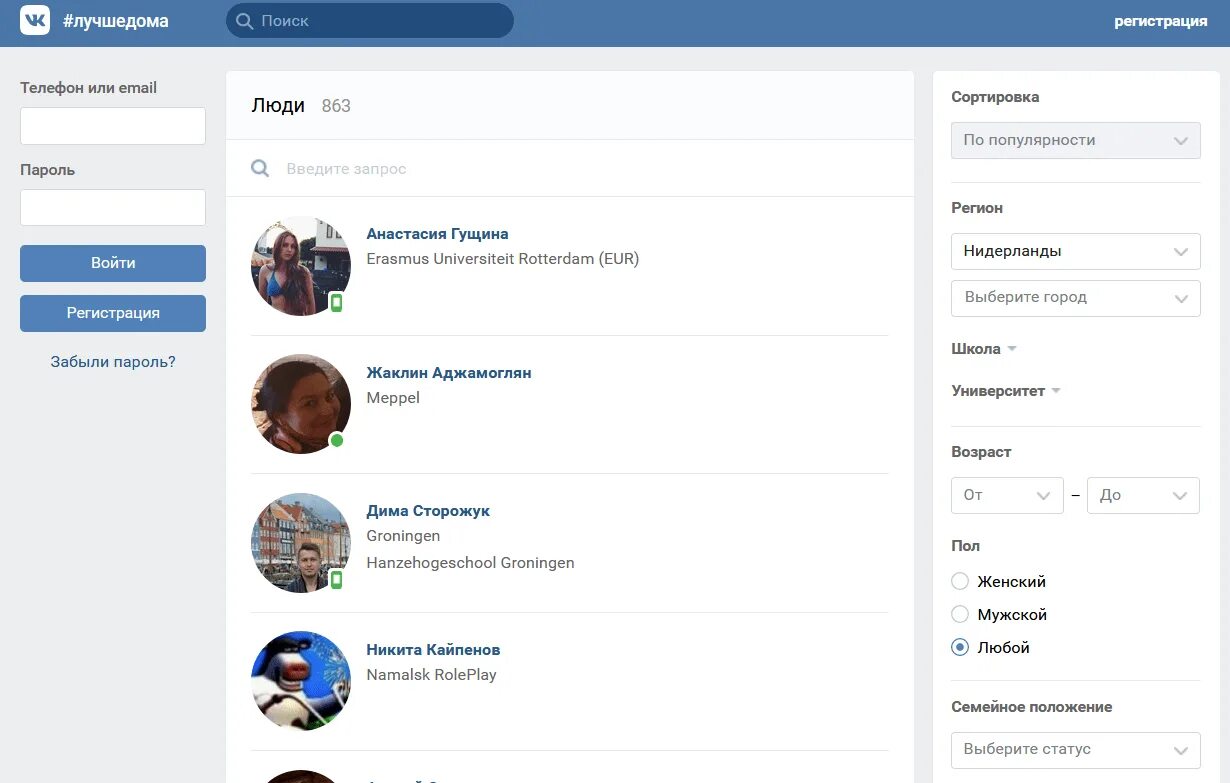Click the magnifier icon beside Введите запрос
The width and height of the screenshot is (1230, 783).
point(260,169)
